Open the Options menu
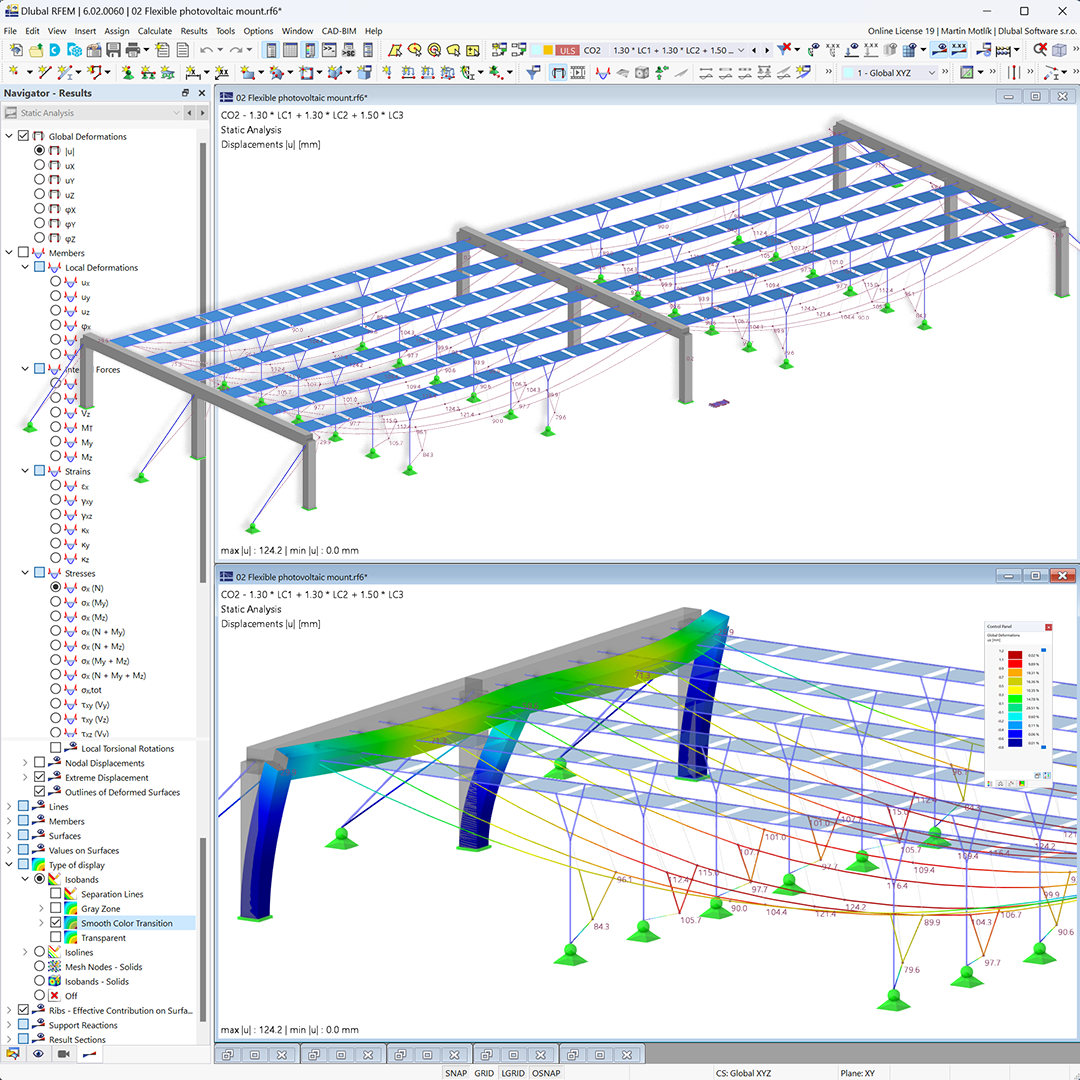Image resolution: width=1080 pixels, height=1080 pixels. (x=258, y=31)
